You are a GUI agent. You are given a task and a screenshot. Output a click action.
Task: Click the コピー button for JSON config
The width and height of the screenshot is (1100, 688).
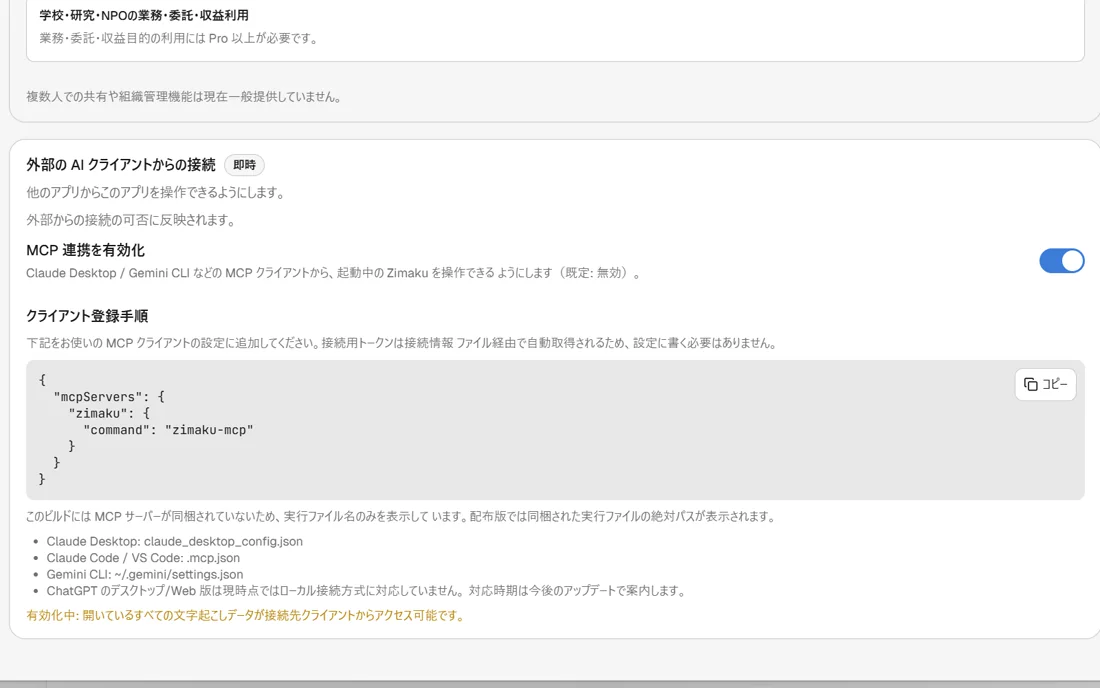1045,384
